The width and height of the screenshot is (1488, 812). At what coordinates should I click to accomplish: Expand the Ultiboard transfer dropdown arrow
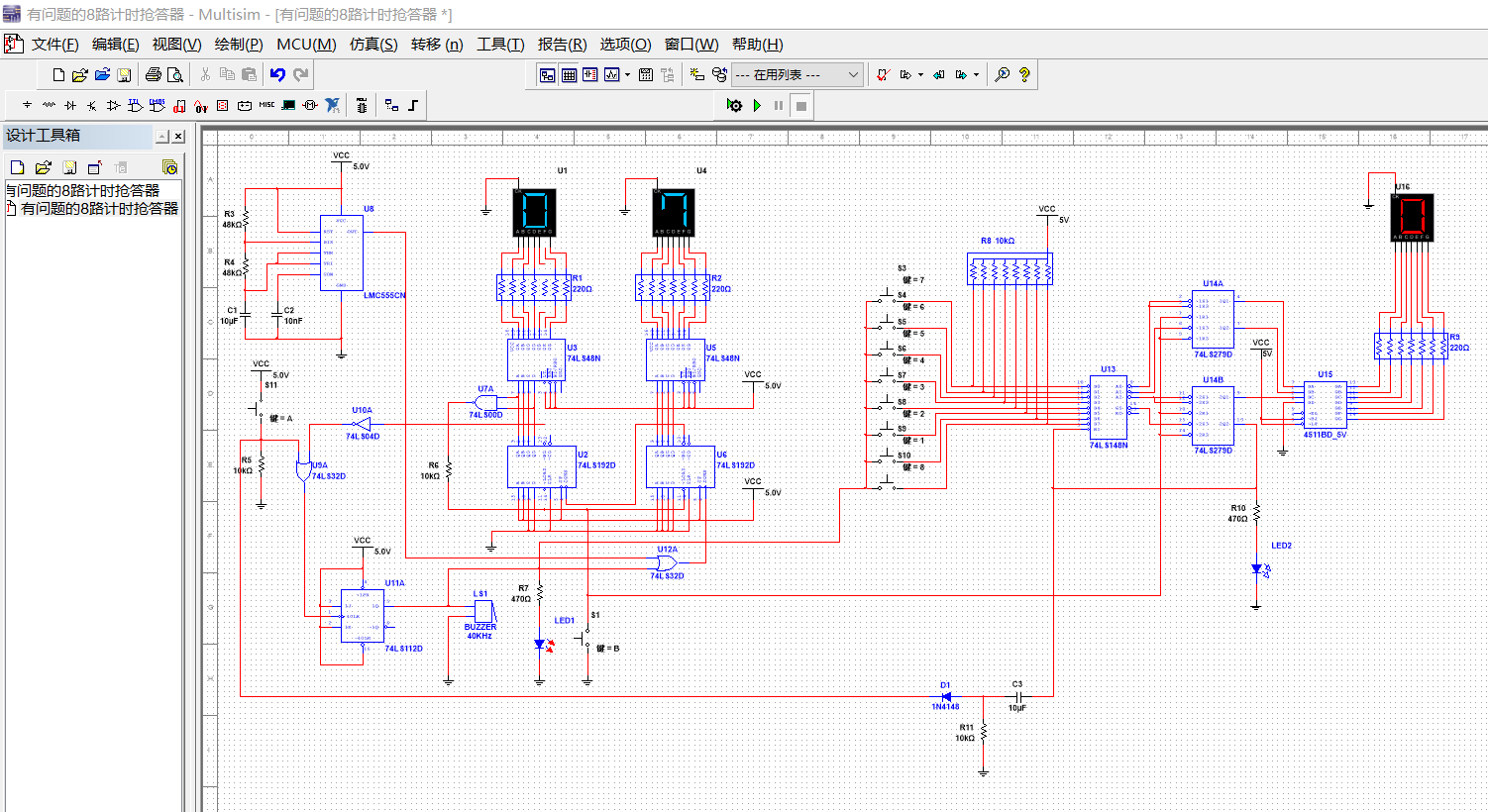[920, 74]
